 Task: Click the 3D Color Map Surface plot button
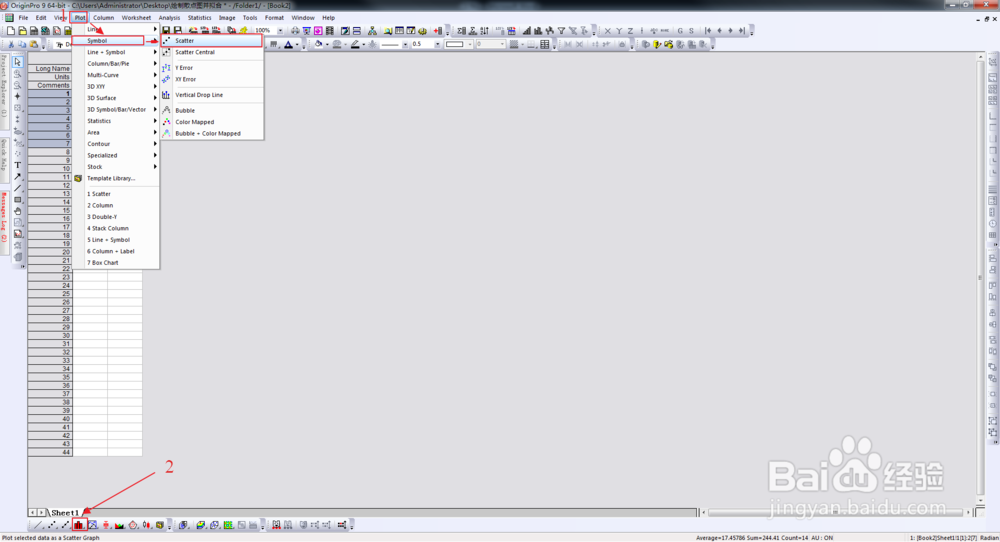200,525
